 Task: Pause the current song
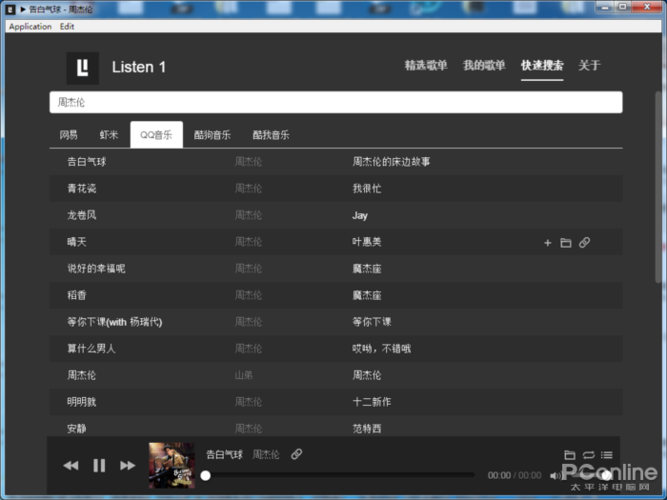(x=99, y=465)
